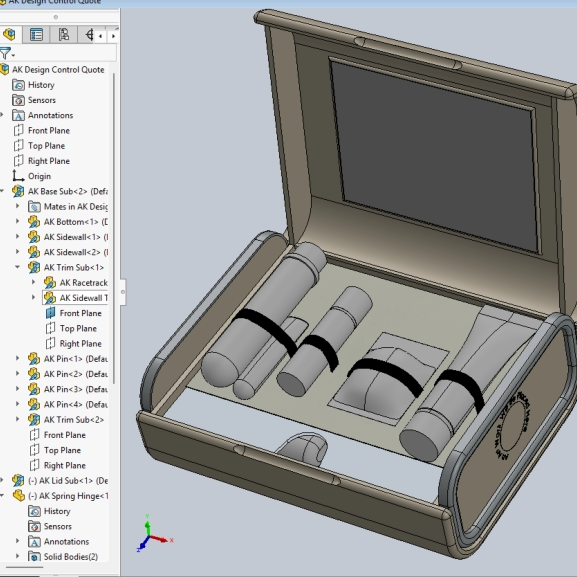
Task: Click the AK Base Sub<2> assembly icon
Action: coord(18,191)
